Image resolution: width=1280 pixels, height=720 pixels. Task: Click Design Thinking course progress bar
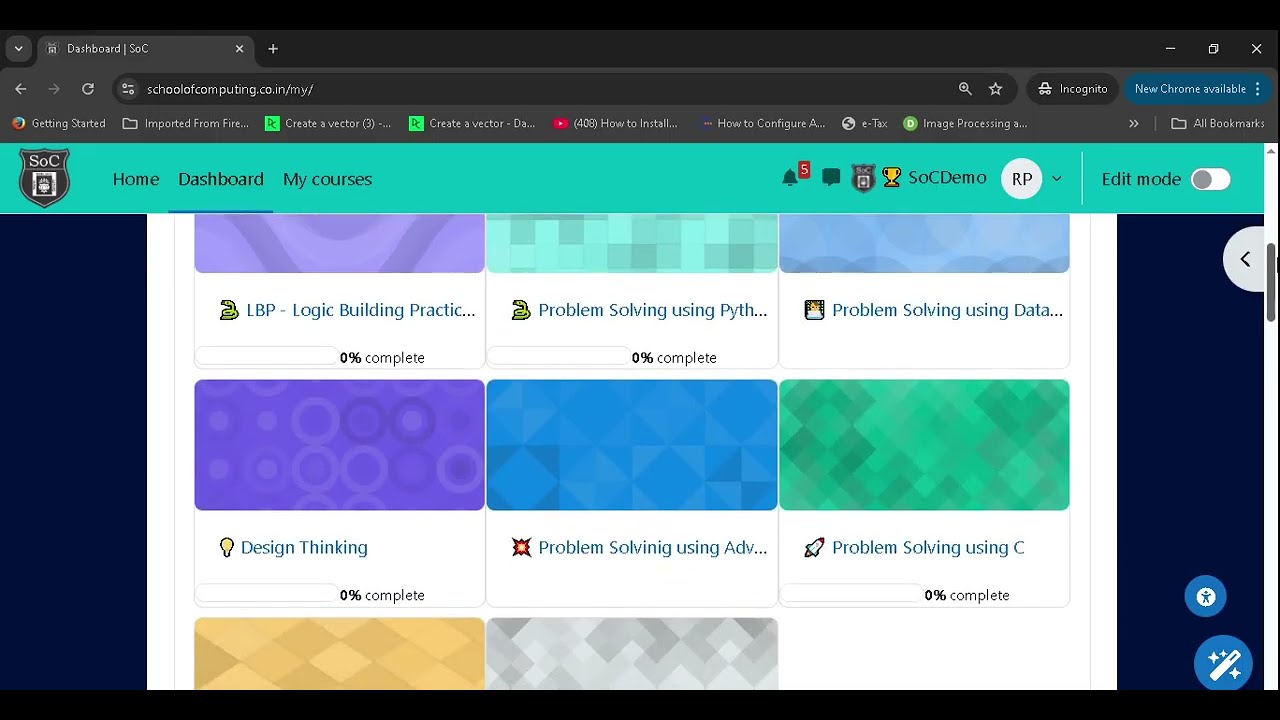click(x=266, y=594)
